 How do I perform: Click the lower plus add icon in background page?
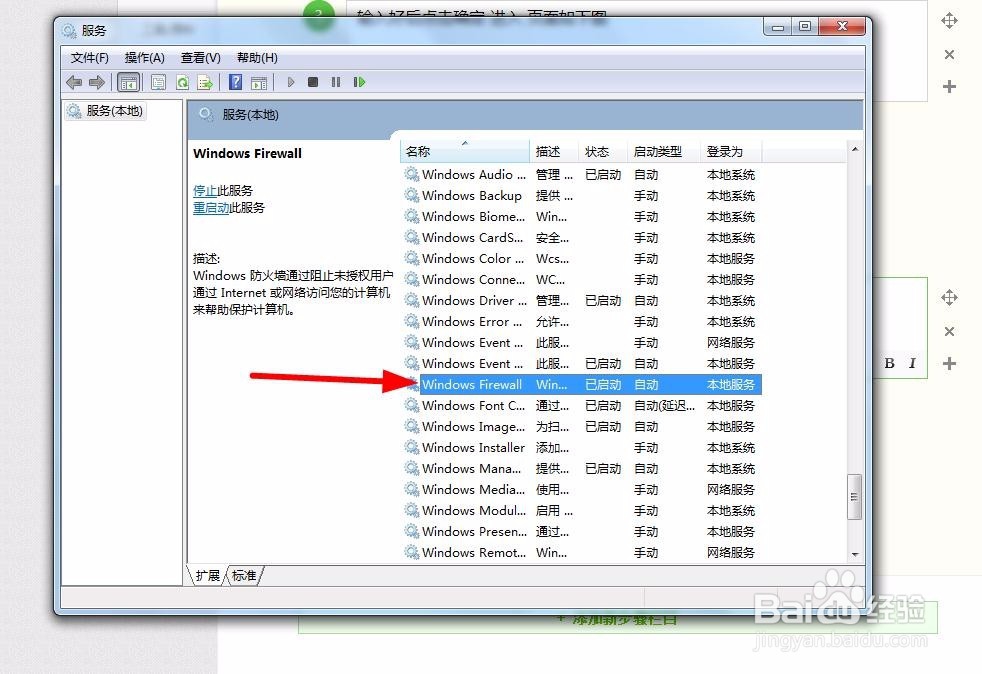pos(949,363)
